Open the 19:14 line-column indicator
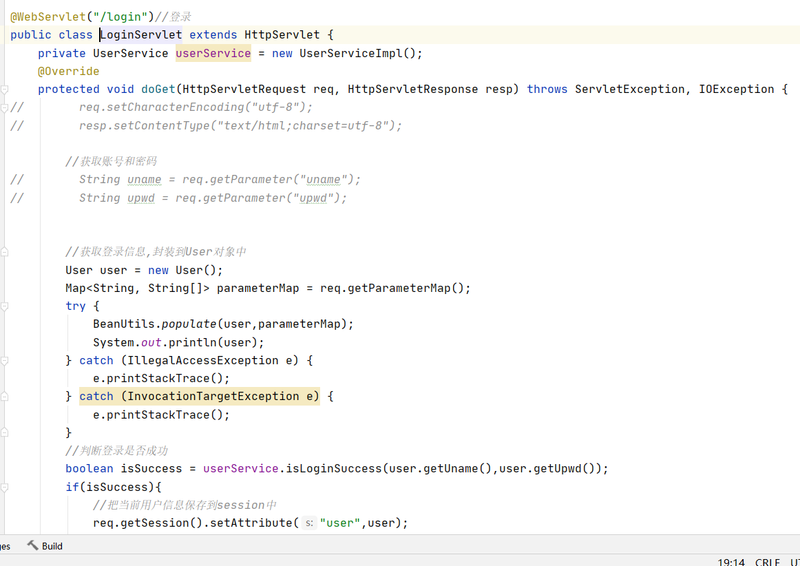 [x=731, y=562]
